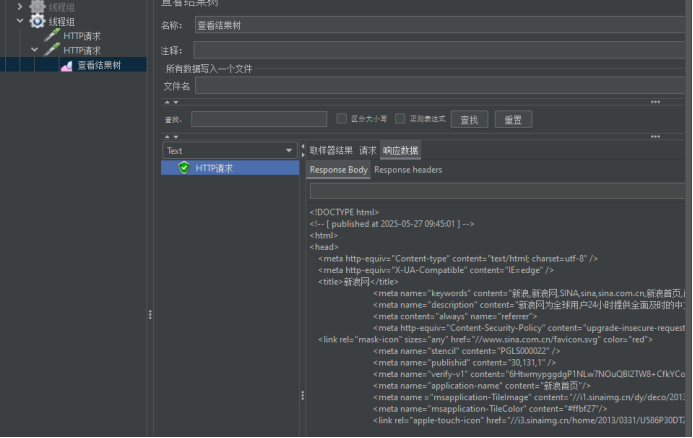Screen dimensions: 693x438
Task: Select the 响应数据 tab
Action: pos(400,151)
